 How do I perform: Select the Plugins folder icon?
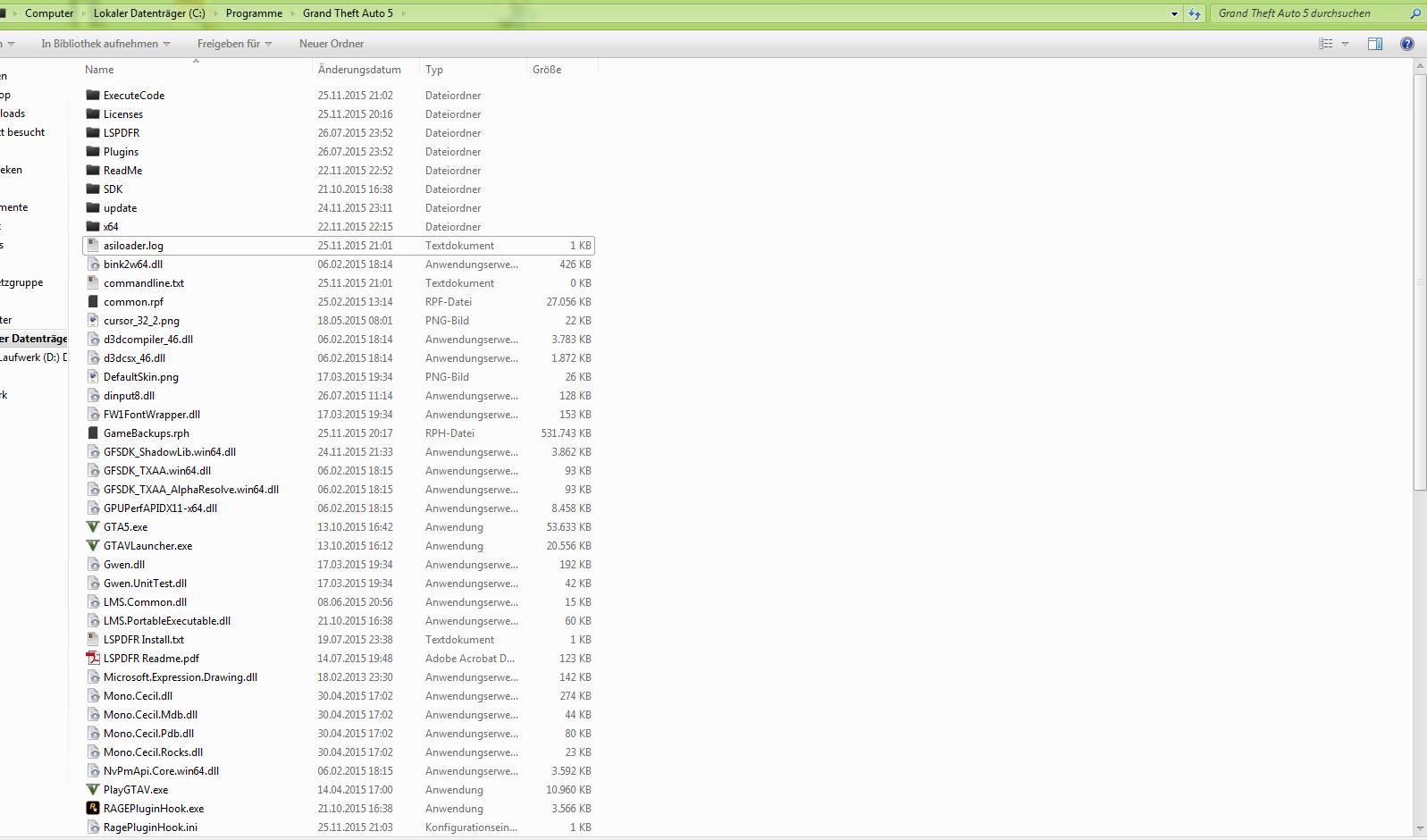[x=93, y=151]
